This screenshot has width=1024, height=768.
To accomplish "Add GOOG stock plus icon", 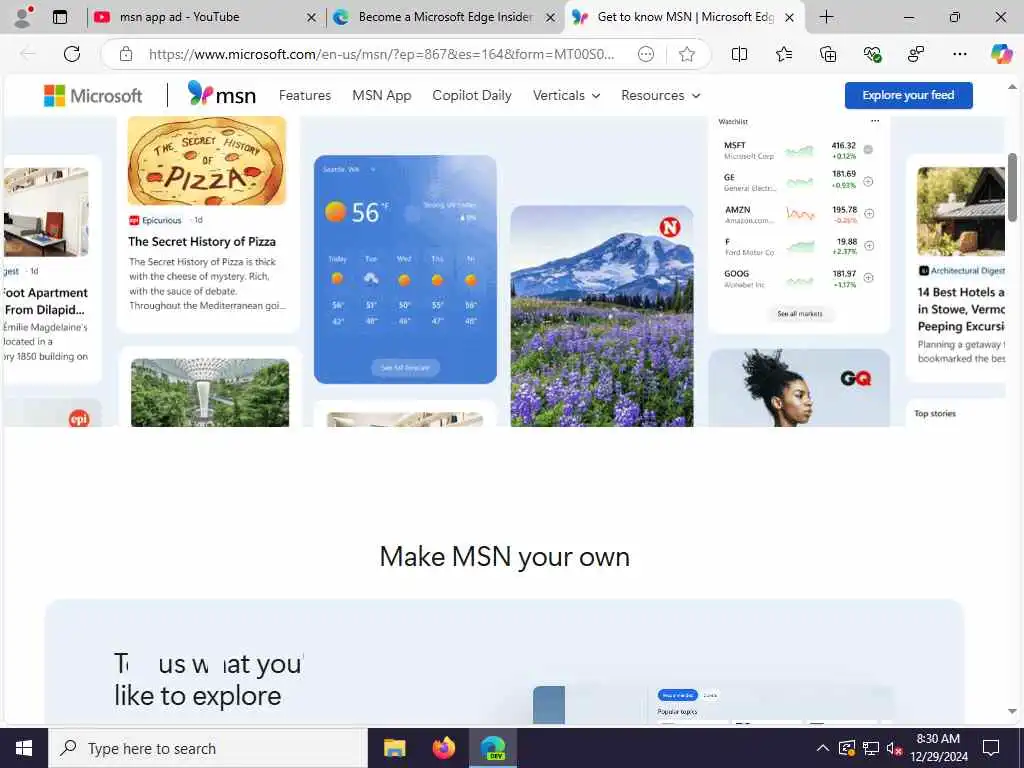I will 869,278.
